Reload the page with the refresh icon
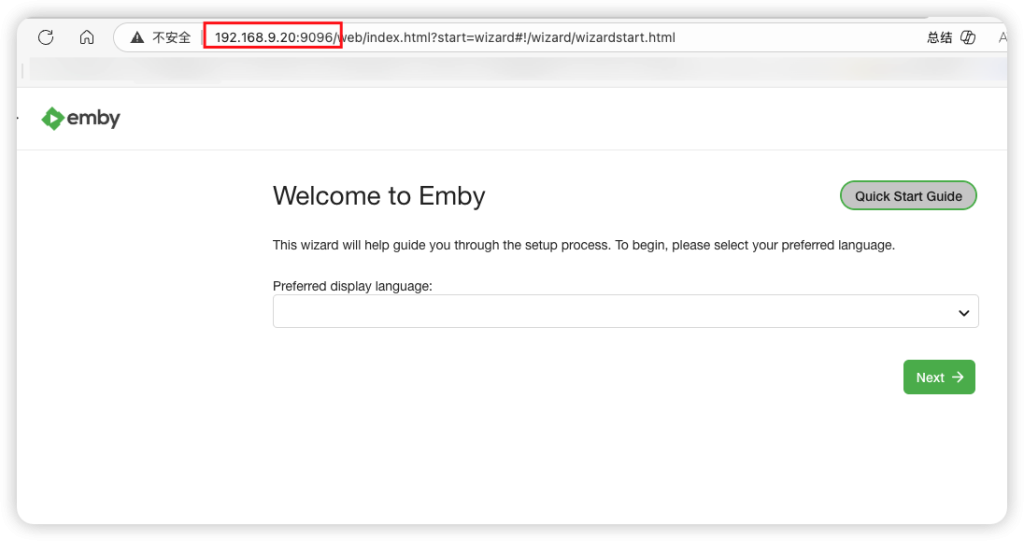 (x=46, y=37)
